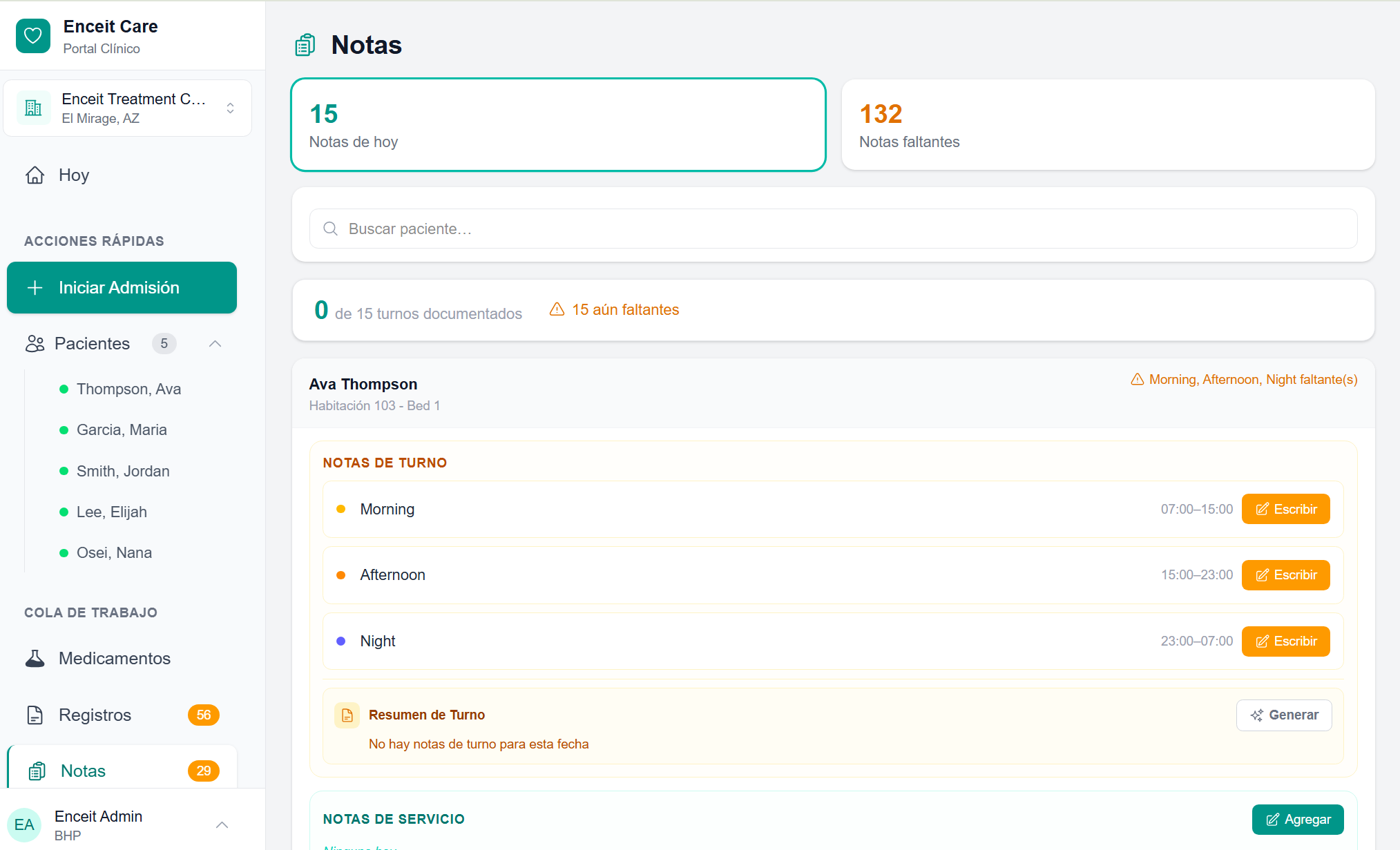Screen dimensions: 1400x850
Task: Open the Pacientes section
Action: point(92,344)
